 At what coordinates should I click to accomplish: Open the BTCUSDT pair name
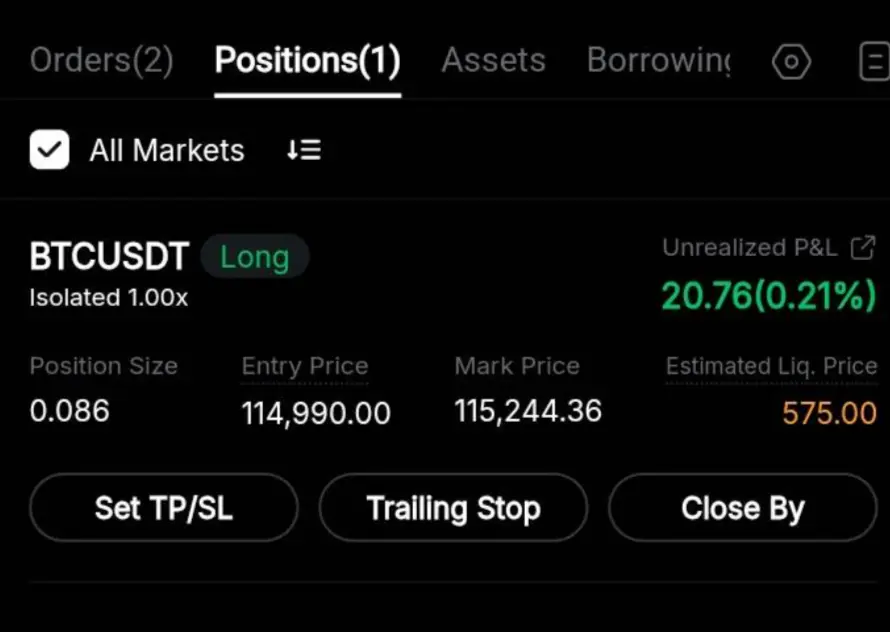pos(109,257)
